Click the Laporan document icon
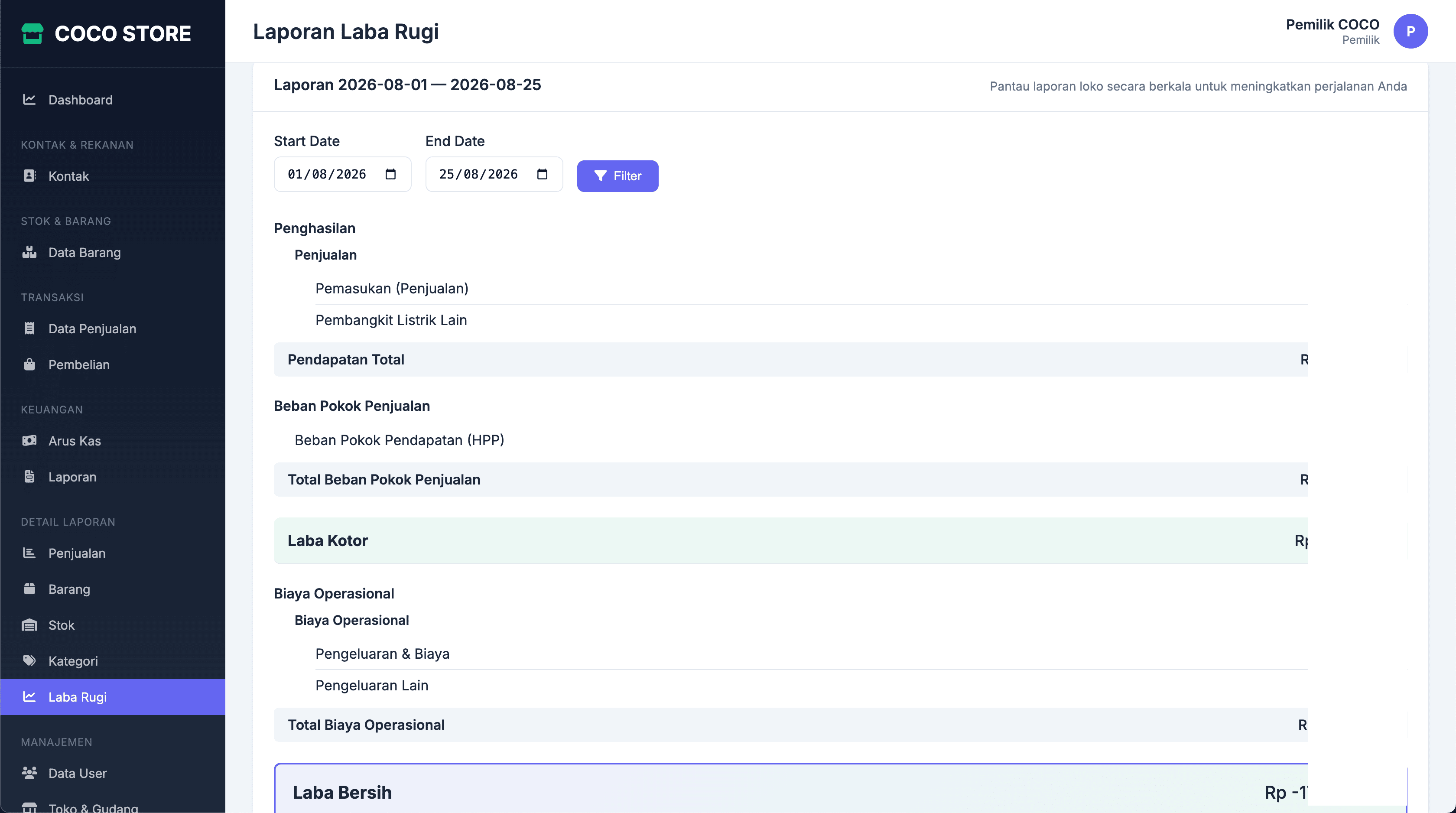Screen dimensions: 1456x813 (x=29, y=477)
